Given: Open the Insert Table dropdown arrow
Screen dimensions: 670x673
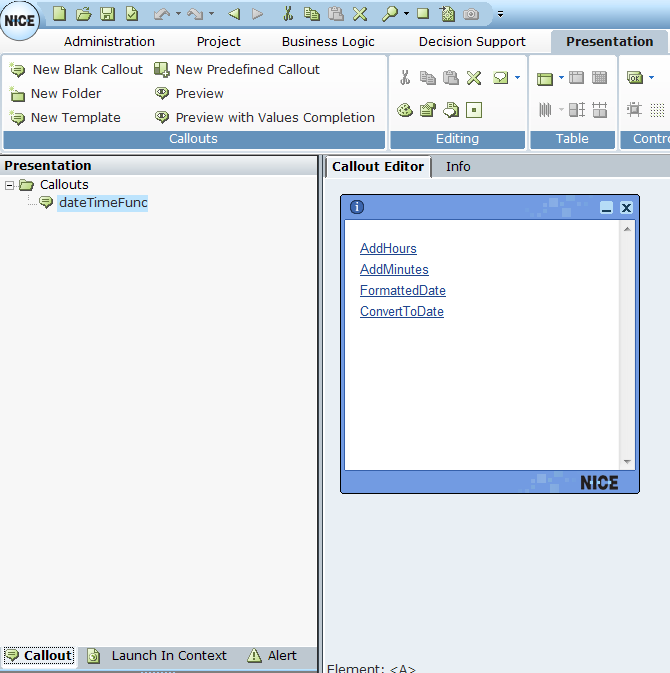Looking at the screenshot, I should point(561,78).
